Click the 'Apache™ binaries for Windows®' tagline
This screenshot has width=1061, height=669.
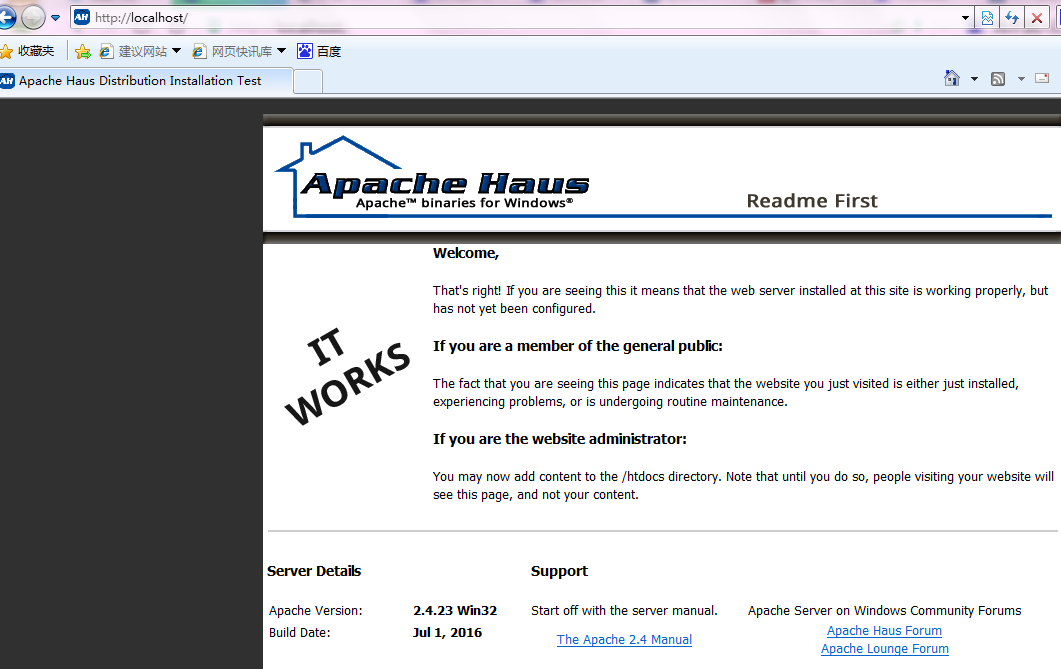(x=464, y=203)
